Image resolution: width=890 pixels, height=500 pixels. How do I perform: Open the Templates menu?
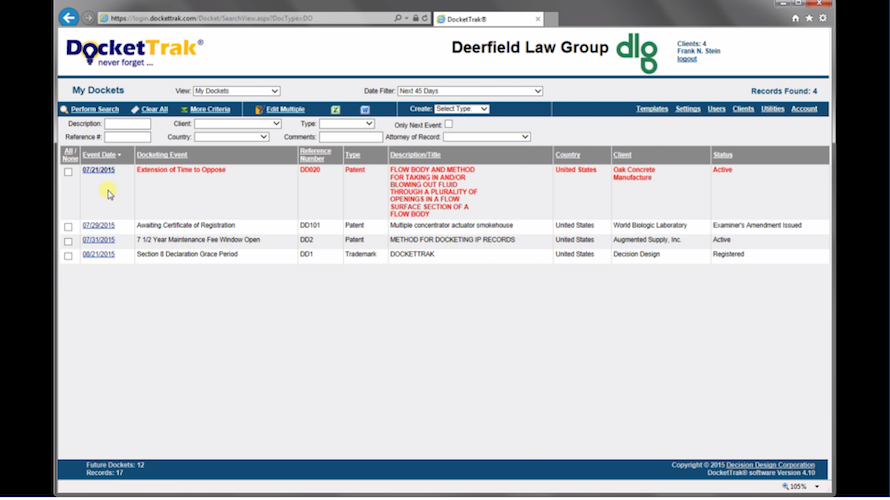pos(652,109)
